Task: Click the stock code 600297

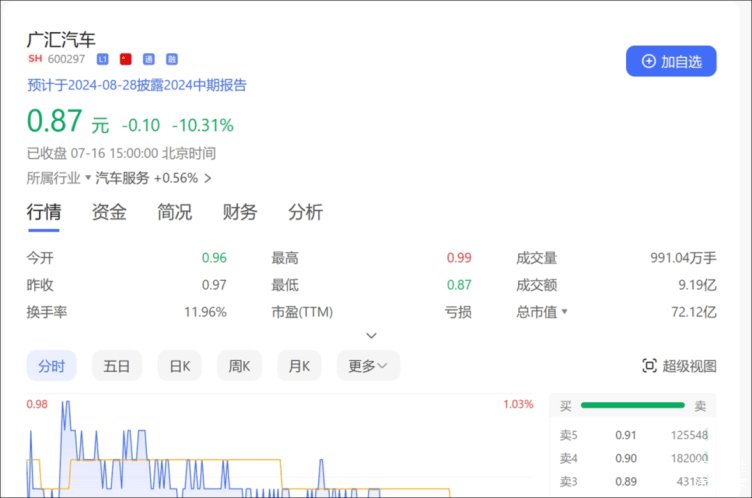Action: pyautogui.click(x=66, y=59)
